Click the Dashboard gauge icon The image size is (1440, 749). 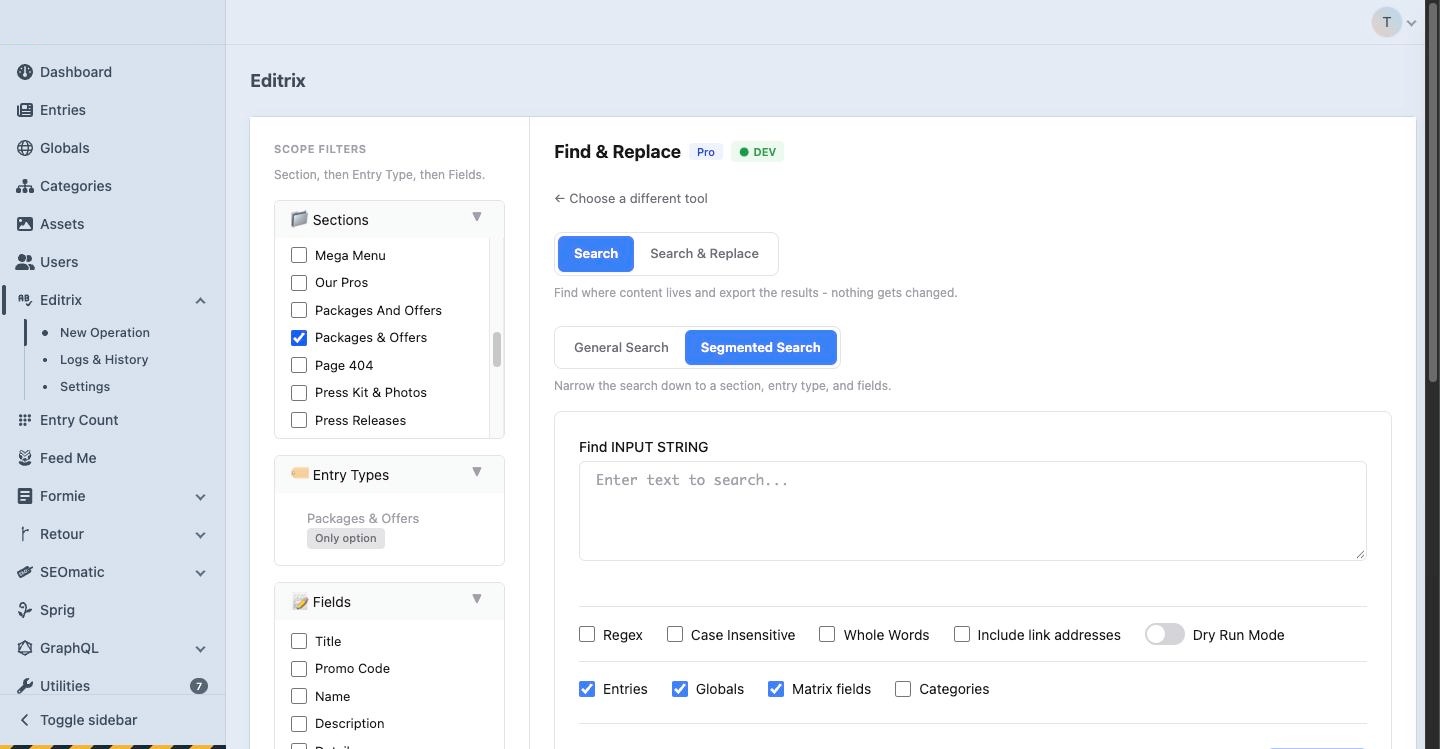point(25,72)
